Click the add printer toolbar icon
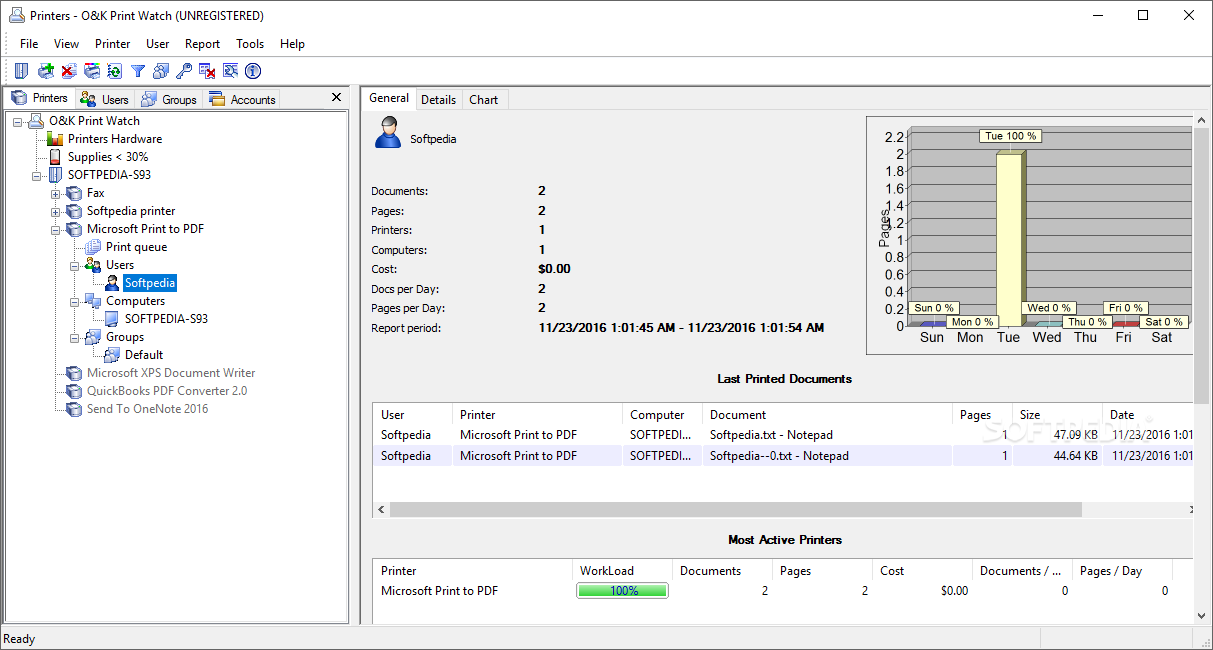The width and height of the screenshot is (1213, 650). (46, 71)
